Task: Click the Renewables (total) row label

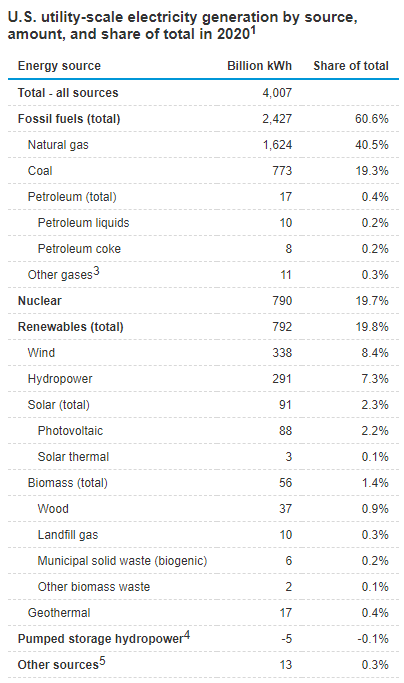Action: click(x=71, y=327)
